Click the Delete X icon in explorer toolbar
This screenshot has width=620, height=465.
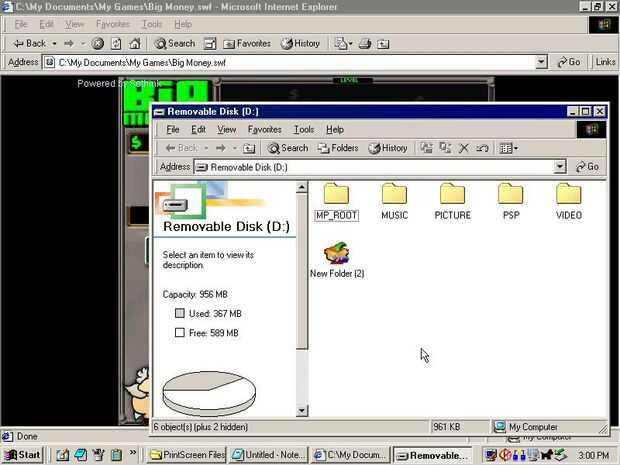pyautogui.click(x=464, y=148)
